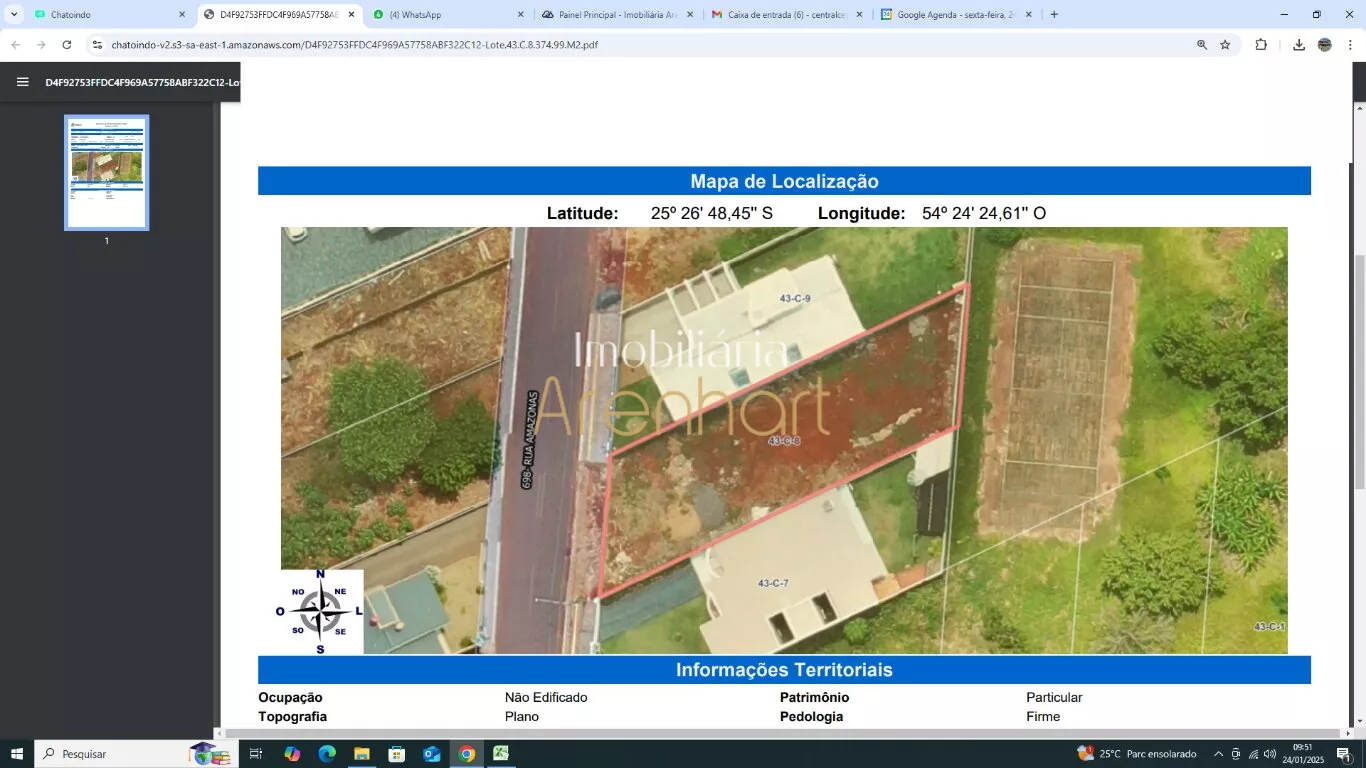Close the Caixa de entrada tab
This screenshot has width=1366, height=768.
click(859, 15)
